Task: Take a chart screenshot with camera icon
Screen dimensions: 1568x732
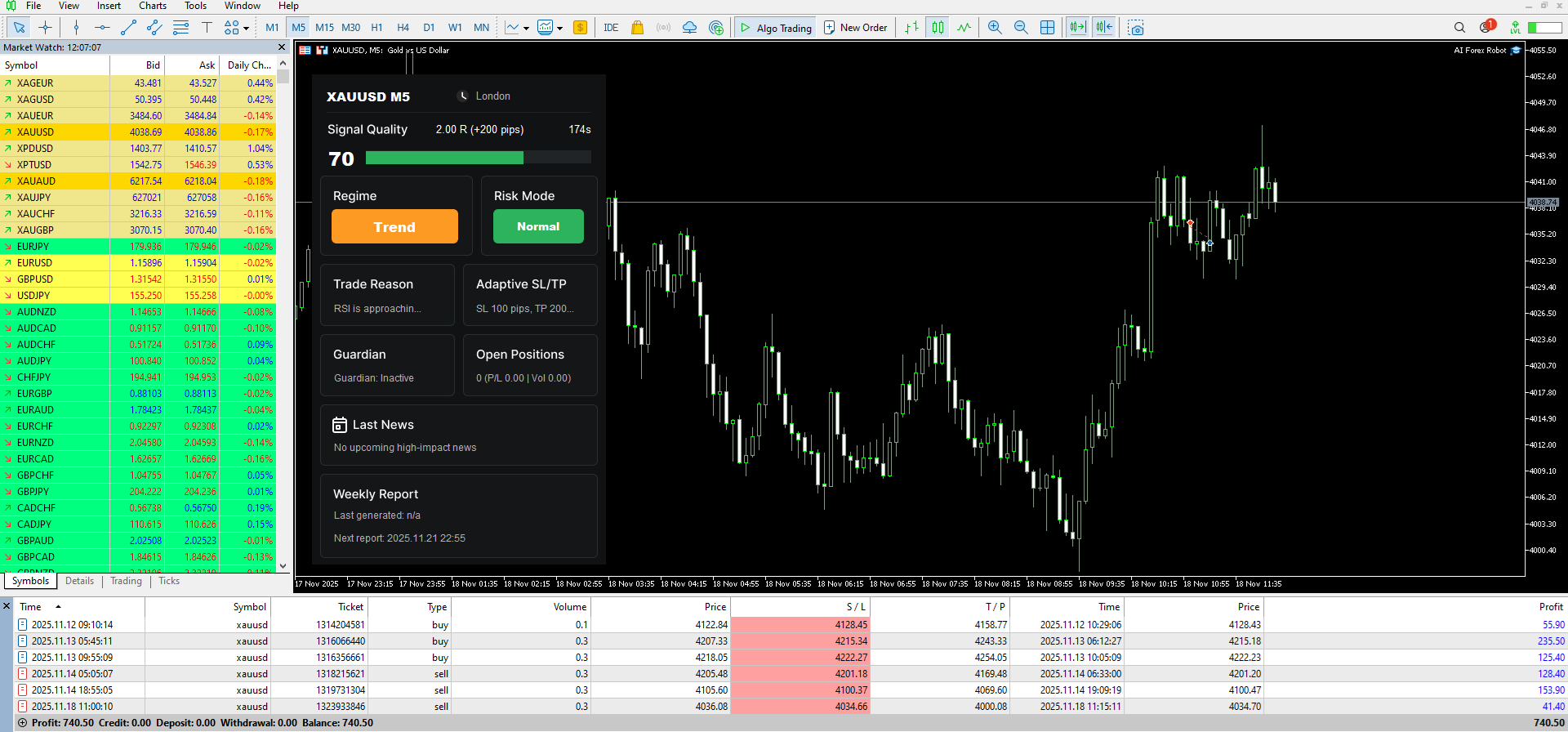Action: [x=1135, y=28]
